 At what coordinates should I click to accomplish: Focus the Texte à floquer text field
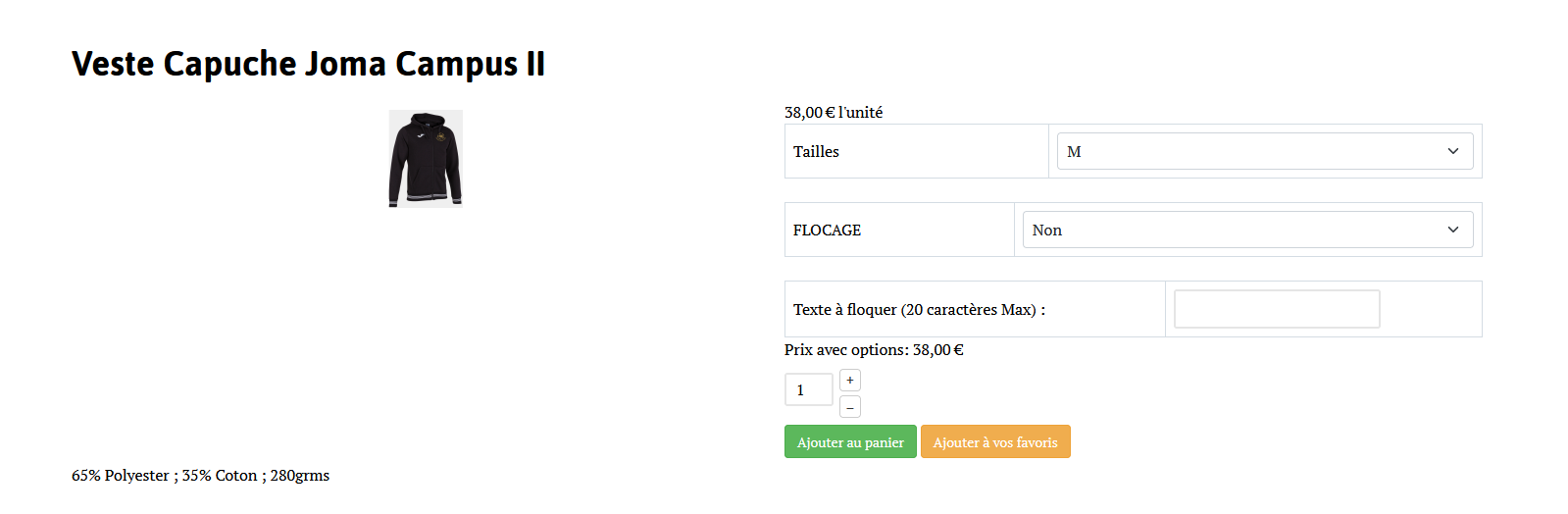click(x=1276, y=309)
